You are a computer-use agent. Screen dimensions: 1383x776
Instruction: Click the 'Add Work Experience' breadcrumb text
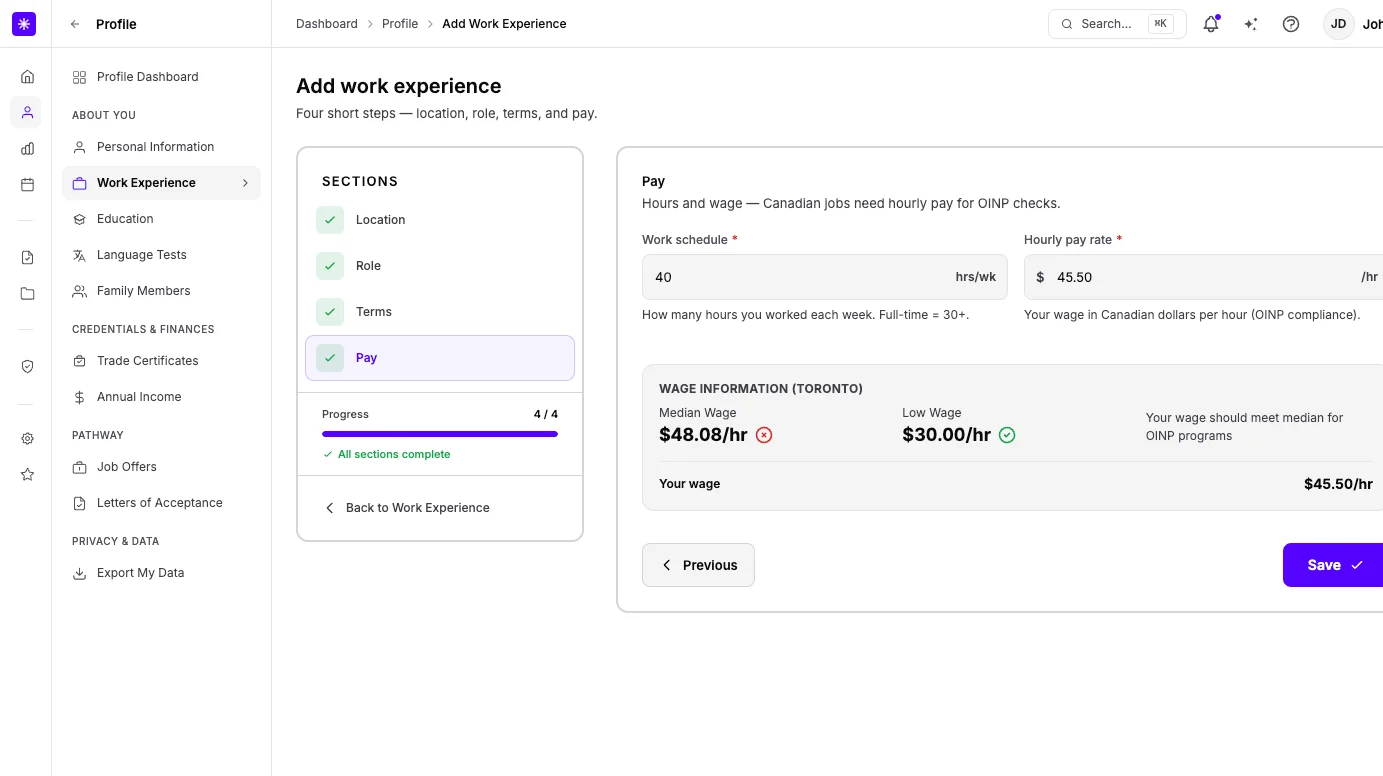point(504,24)
